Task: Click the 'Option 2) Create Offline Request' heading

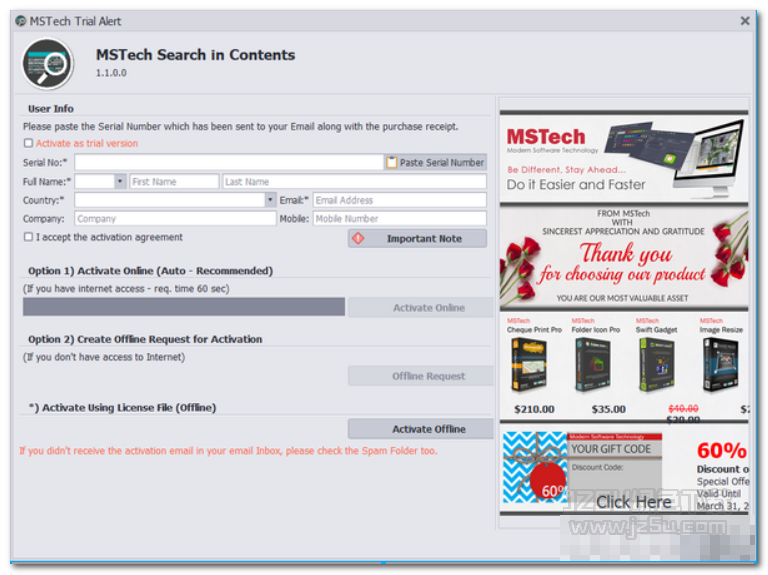Action: (x=145, y=339)
